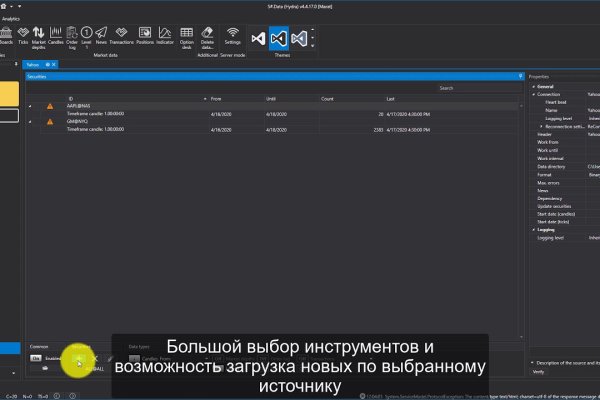This screenshot has width=600, height=400.
Task: Open the News panel icon
Action: [x=100, y=38]
